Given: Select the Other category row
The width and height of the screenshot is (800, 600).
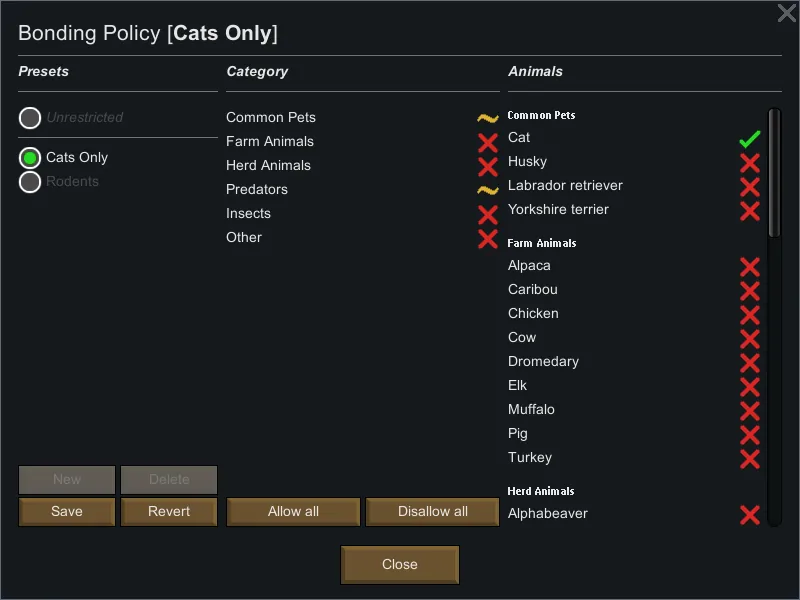Looking at the screenshot, I should coord(244,238).
